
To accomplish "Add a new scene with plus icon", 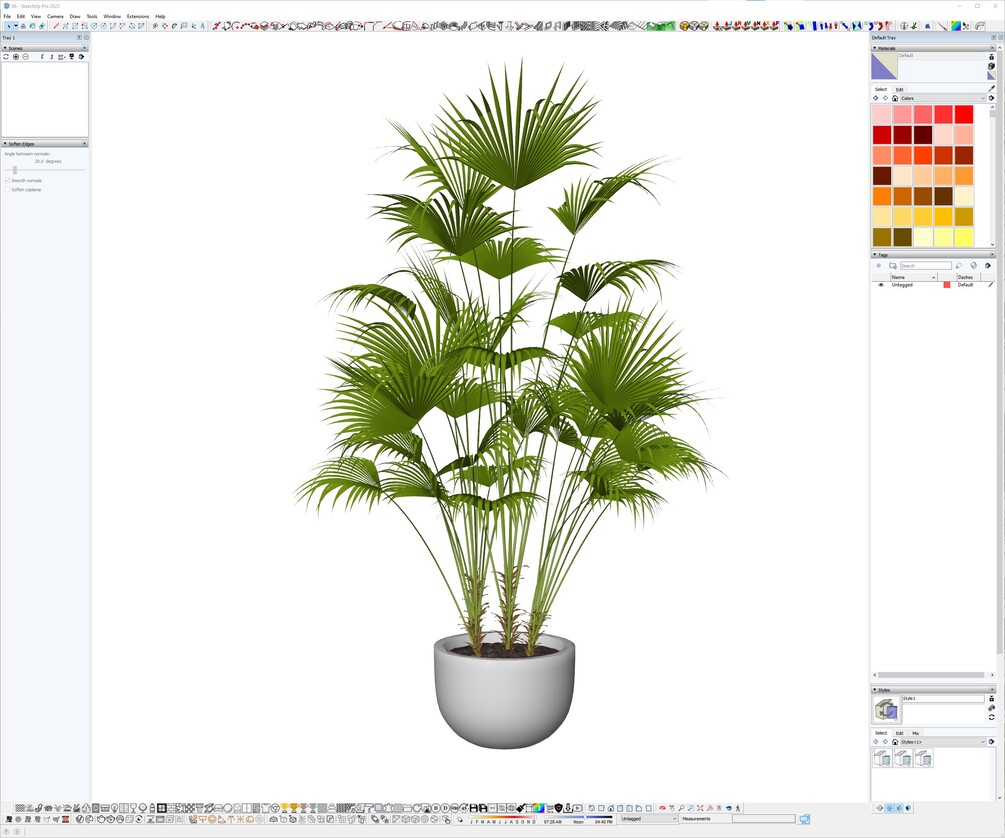I will click(16, 57).
